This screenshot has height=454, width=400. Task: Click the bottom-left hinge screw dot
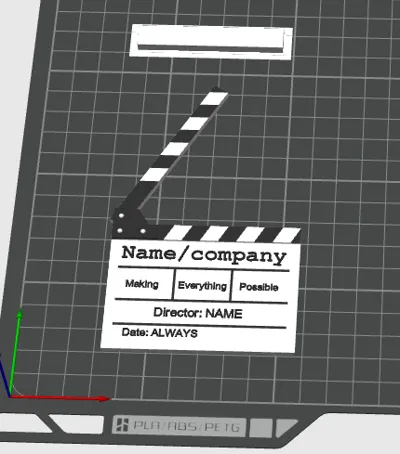(x=120, y=230)
